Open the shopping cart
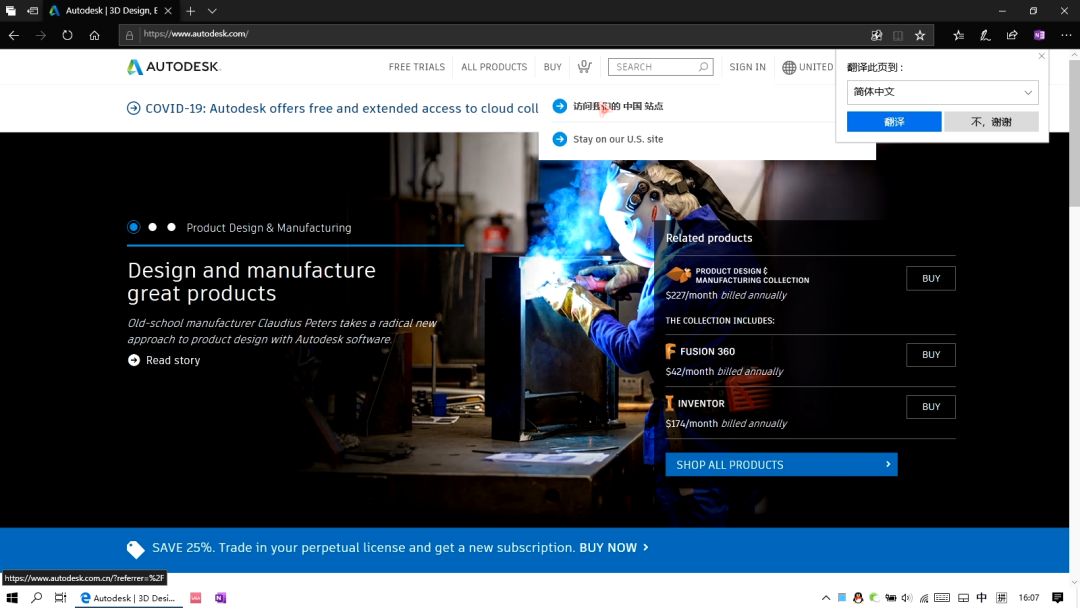Screen dimensions: 1080x608 pos(585,66)
